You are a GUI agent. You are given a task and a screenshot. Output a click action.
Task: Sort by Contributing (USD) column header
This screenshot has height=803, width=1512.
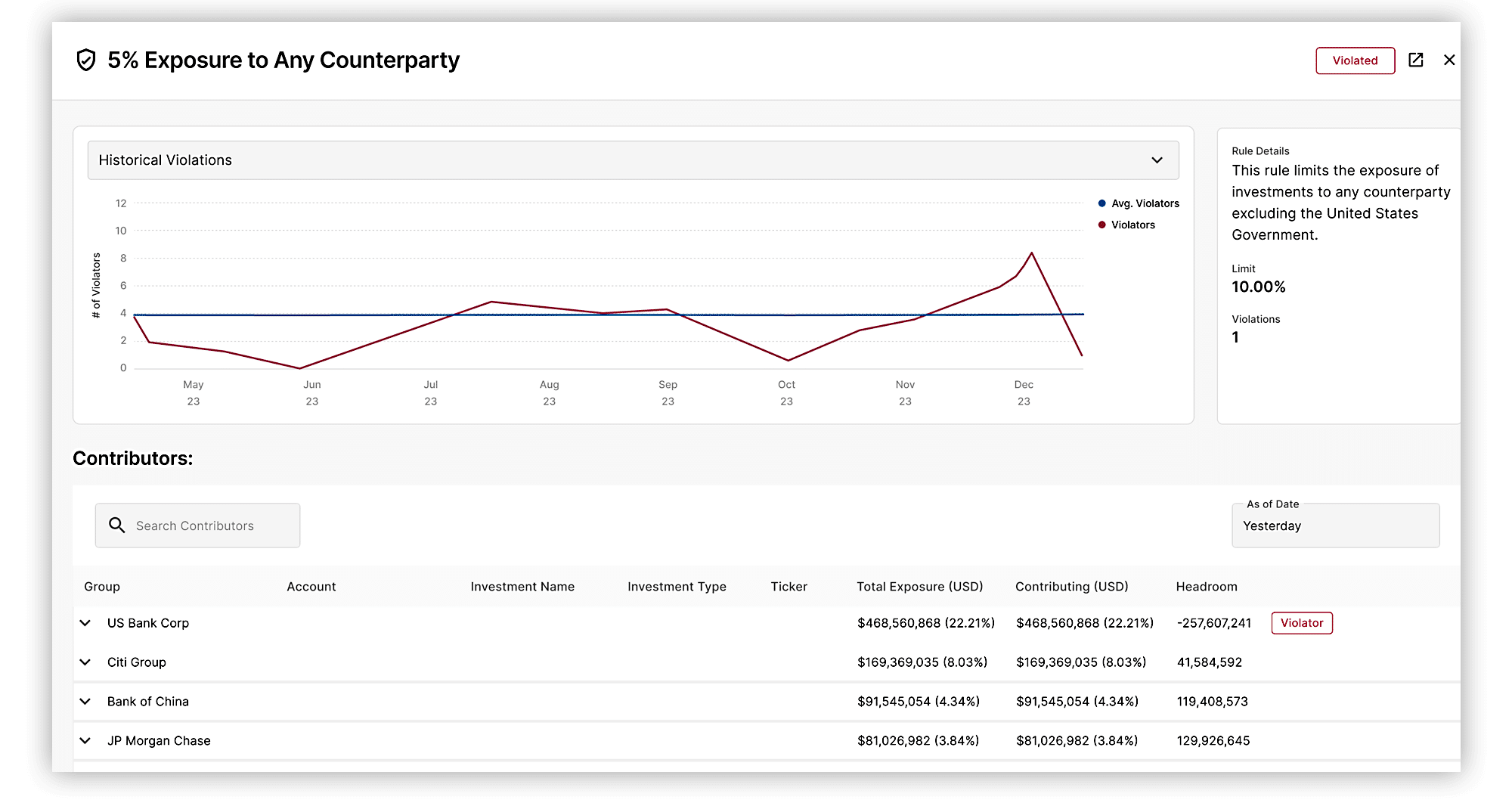point(1071,587)
